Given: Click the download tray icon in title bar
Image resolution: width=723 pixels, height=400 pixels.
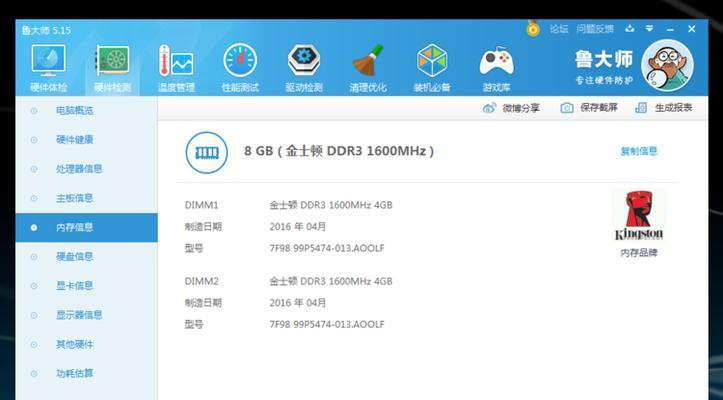Looking at the screenshot, I should [629, 29].
